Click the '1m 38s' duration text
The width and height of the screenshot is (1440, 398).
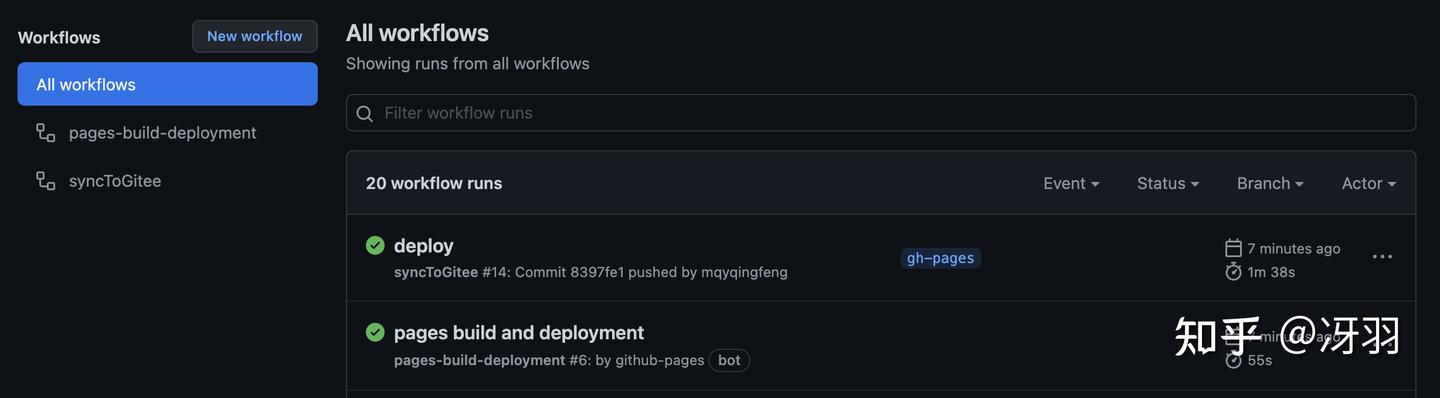pyautogui.click(x=1271, y=272)
